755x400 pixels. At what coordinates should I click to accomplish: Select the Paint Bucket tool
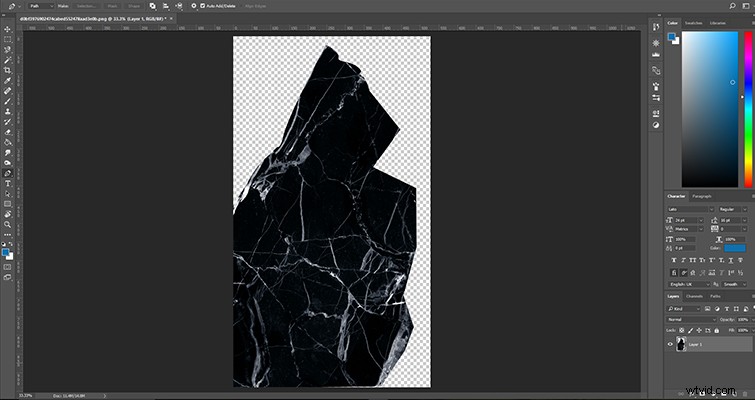click(x=7, y=142)
